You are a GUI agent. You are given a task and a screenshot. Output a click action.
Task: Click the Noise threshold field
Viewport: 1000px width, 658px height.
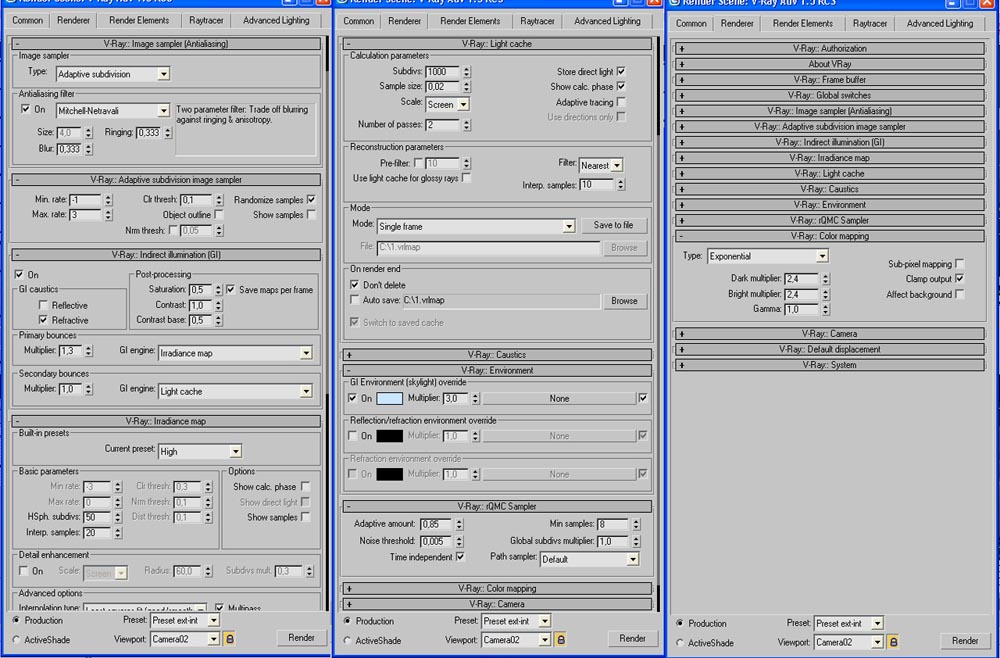pyautogui.click(x=436, y=541)
